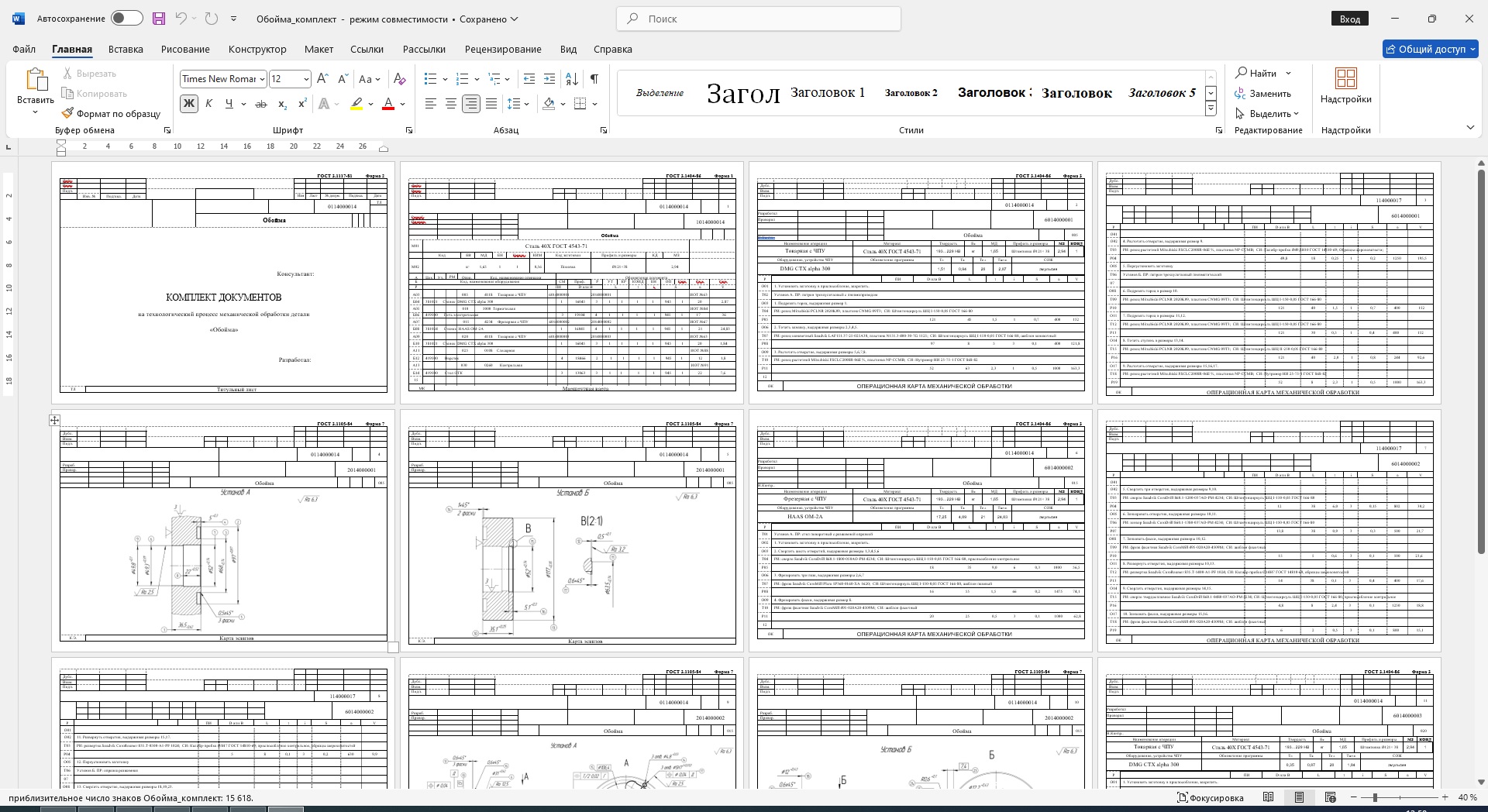Toggle italic formatting button

[x=208, y=104]
